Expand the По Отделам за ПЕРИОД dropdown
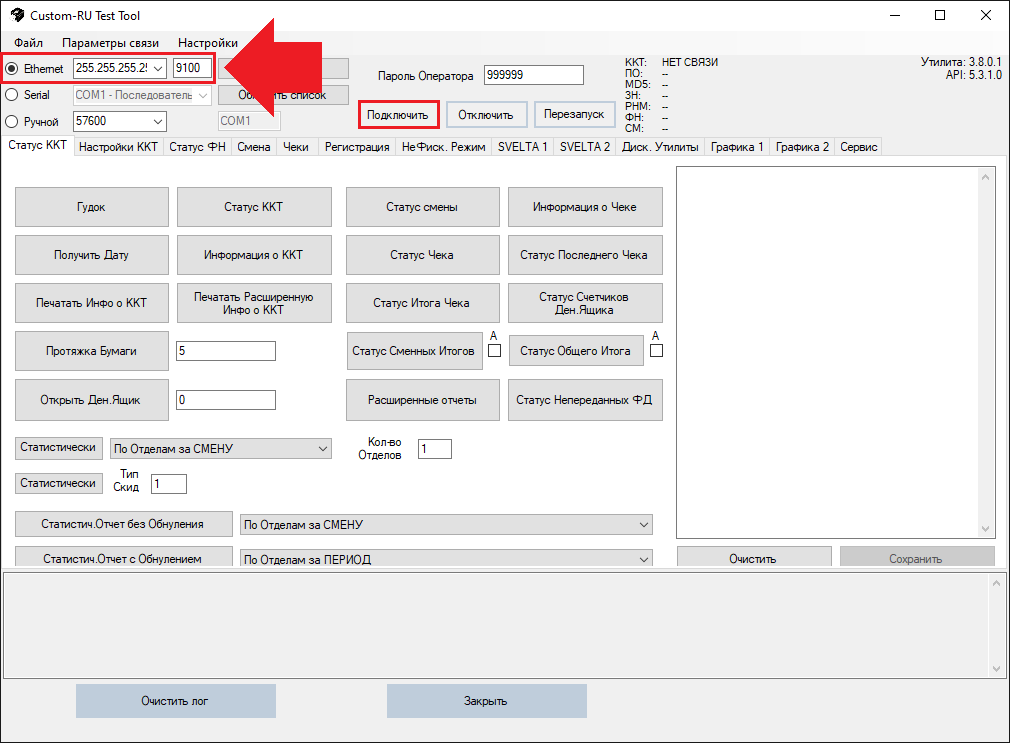This screenshot has width=1010, height=743. [643, 559]
